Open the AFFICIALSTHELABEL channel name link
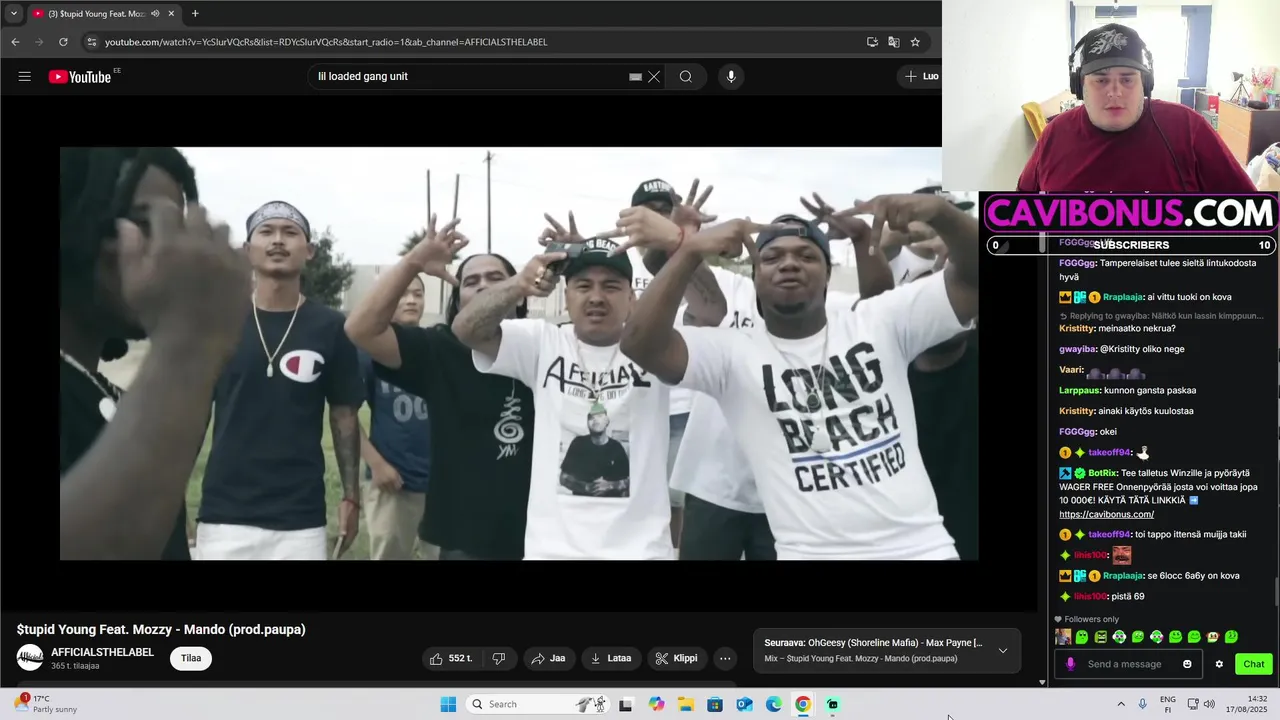Screen dimensions: 1280x720 (x=102, y=652)
